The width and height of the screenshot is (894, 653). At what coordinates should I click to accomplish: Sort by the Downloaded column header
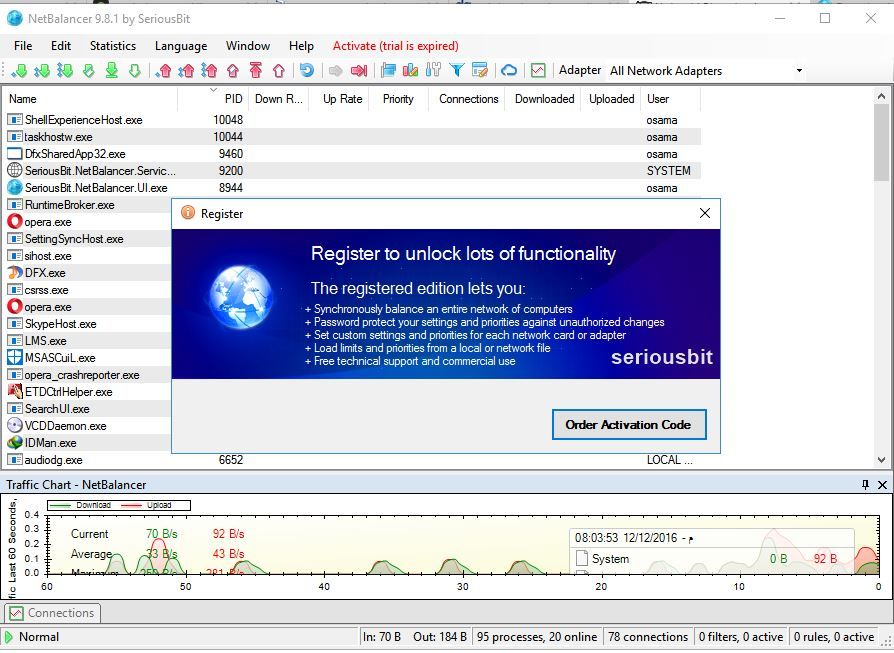(543, 99)
